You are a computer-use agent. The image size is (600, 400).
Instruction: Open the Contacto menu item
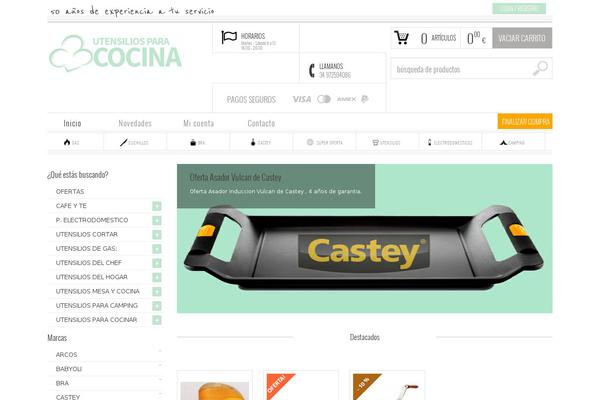(261, 123)
